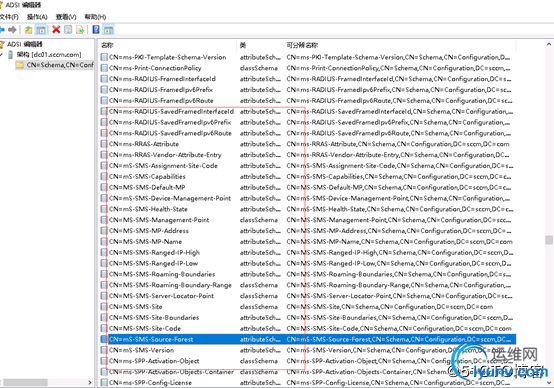Click the object icon of CN=ms-RADIUS-FramedInterfaceId
This screenshot has height=388, width=554.
pos(104,79)
